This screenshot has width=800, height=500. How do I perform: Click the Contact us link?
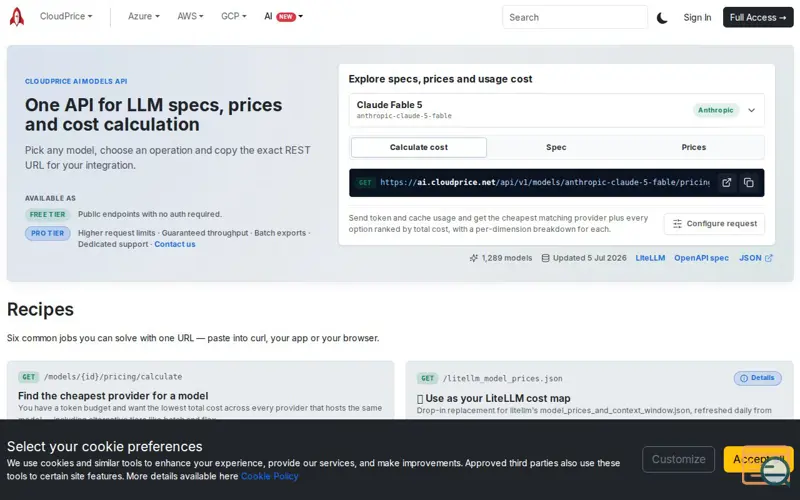174,244
